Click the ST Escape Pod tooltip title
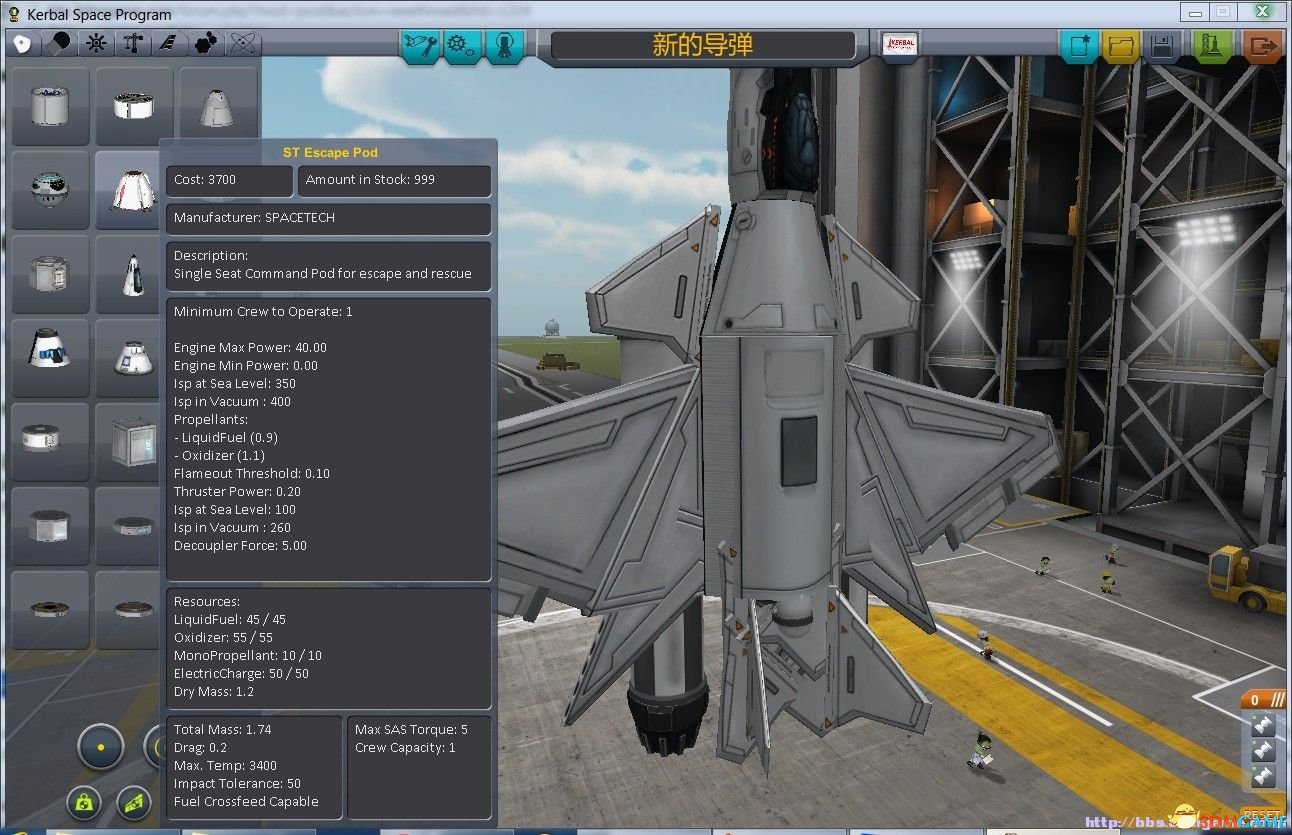 coord(330,153)
